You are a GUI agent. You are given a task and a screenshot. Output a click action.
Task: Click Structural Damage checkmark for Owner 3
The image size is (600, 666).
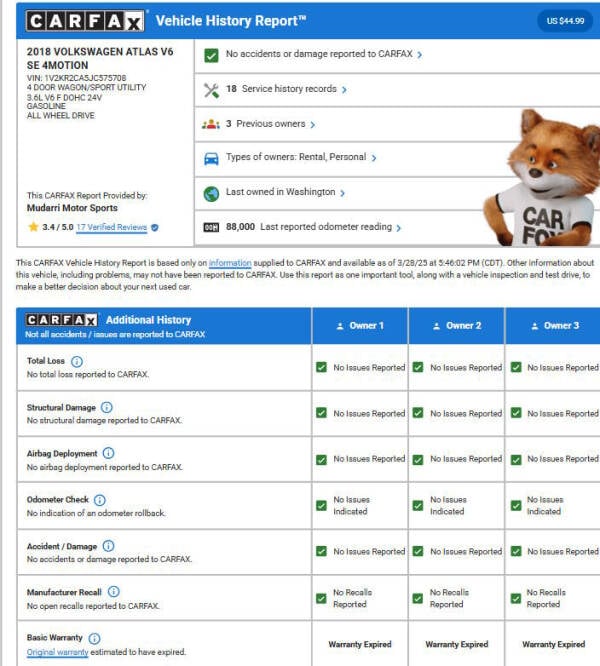coord(516,413)
